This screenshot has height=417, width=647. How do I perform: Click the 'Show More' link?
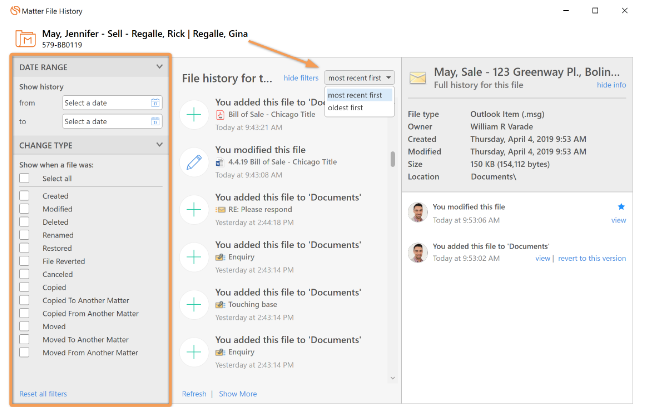pyautogui.click(x=238, y=394)
